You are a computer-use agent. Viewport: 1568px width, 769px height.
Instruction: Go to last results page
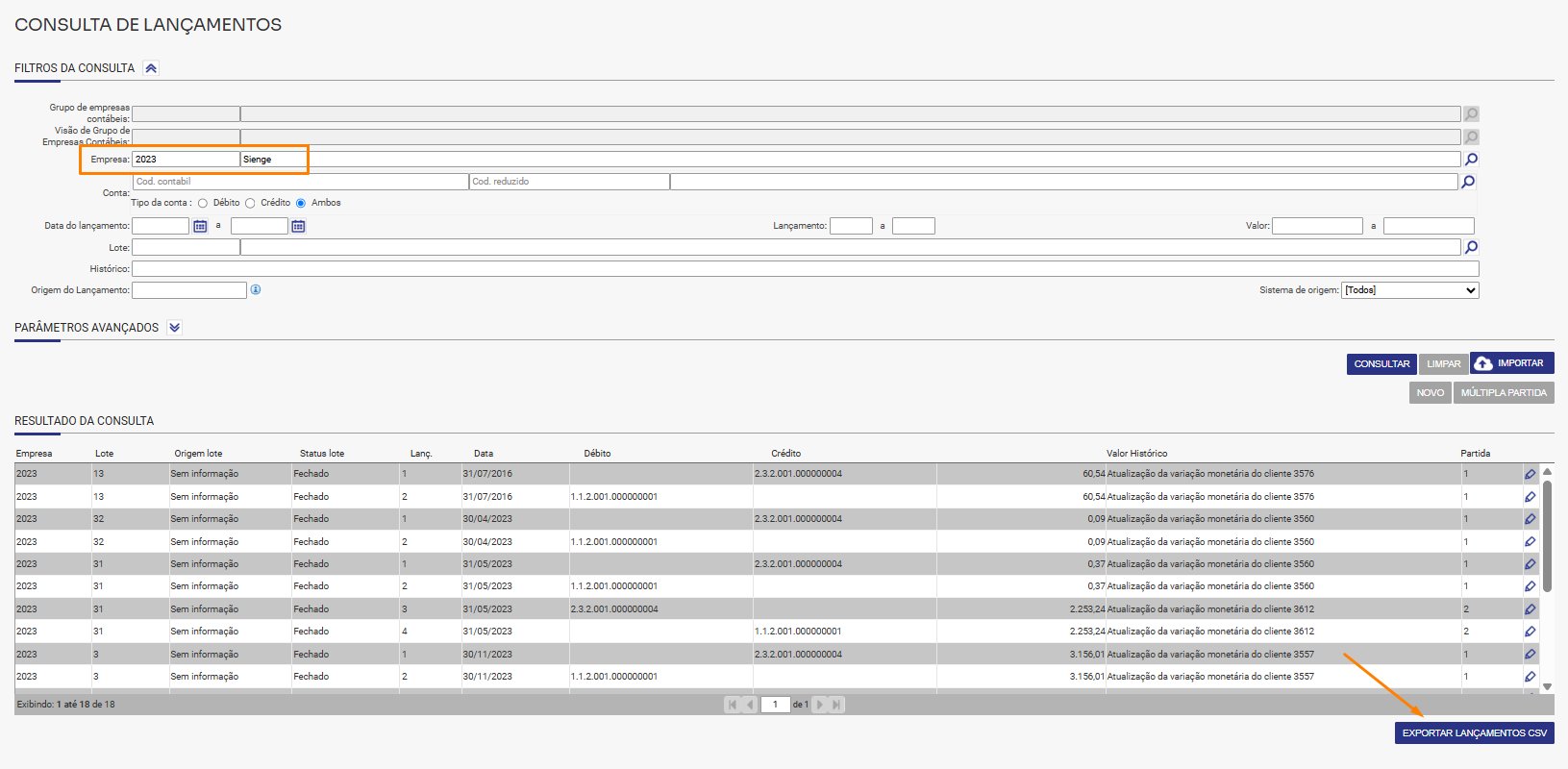pos(836,705)
